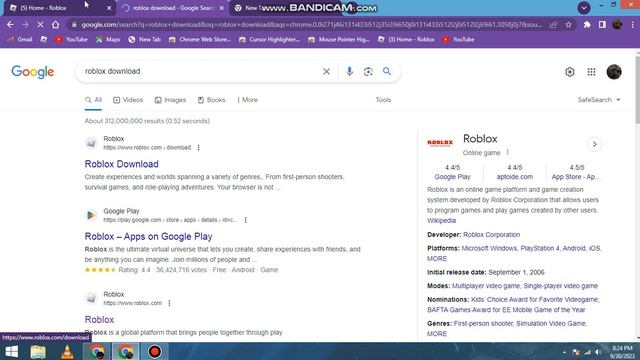The image size is (640, 360).
Task: Open the Google Play rating link
Action: click(452, 177)
